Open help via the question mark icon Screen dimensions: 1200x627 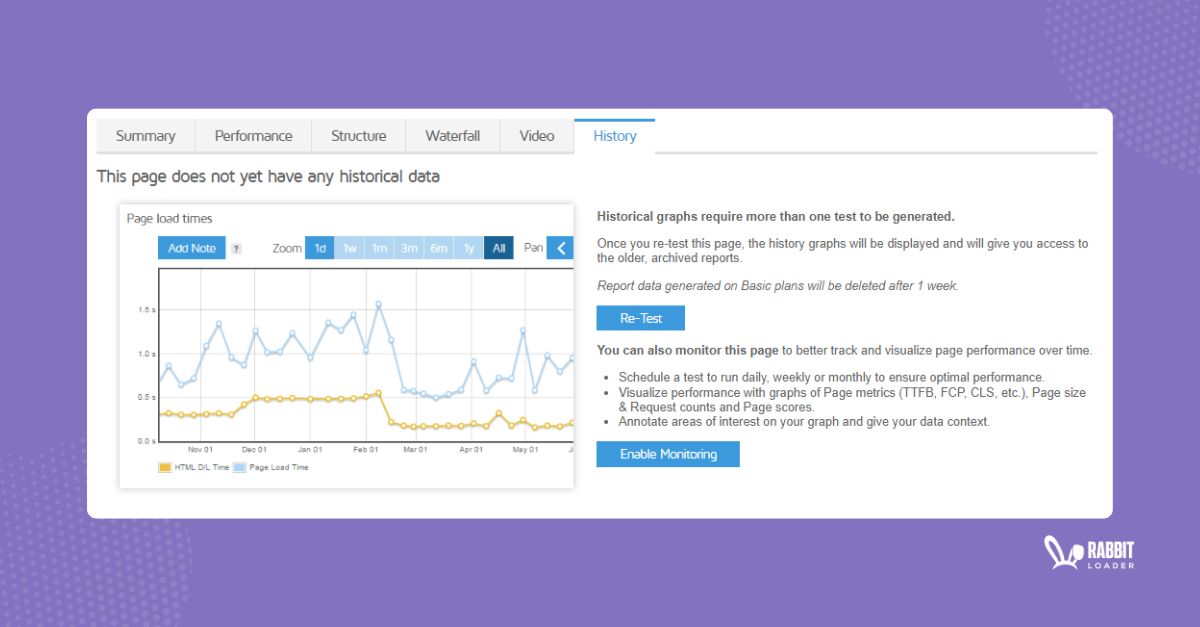[x=237, y=248]
